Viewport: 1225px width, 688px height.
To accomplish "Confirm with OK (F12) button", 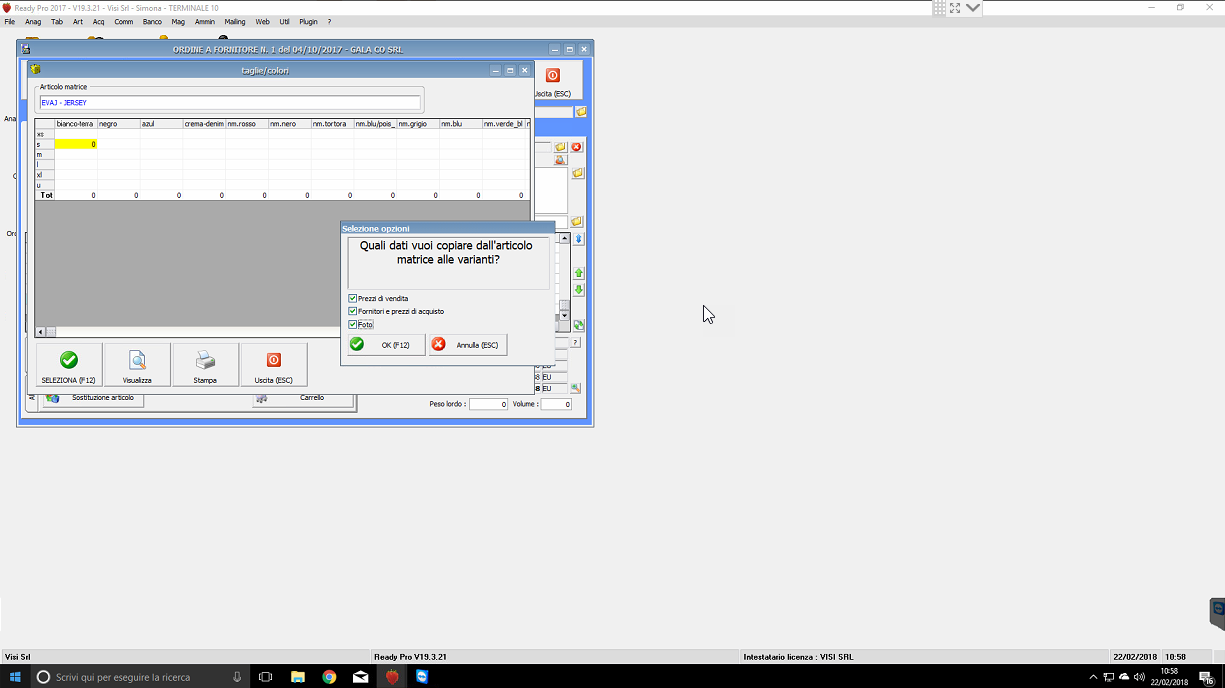I will coord(385,344).
